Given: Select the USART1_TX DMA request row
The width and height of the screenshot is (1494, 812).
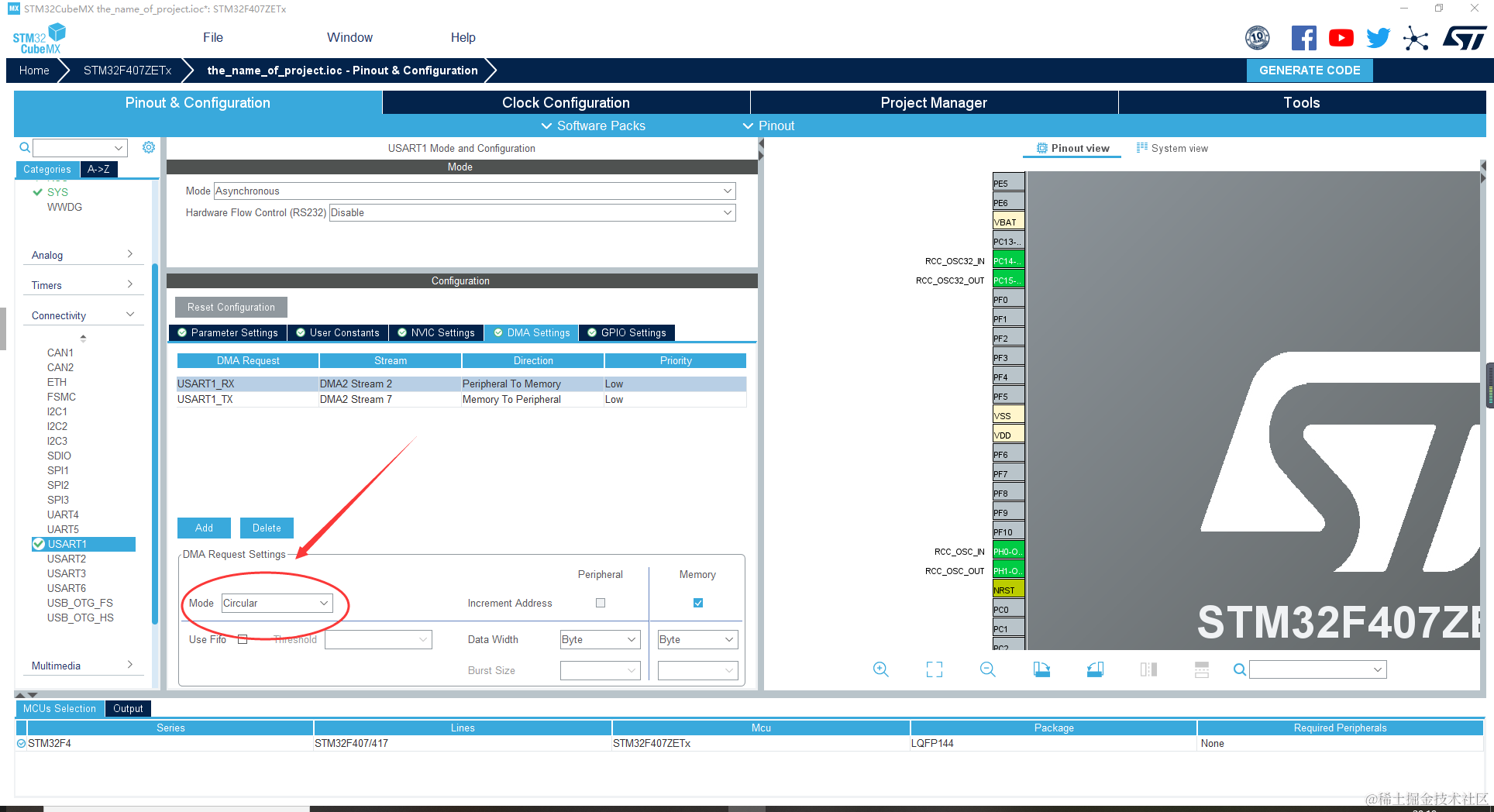Looking at the screenshot, I should (461, 399).
